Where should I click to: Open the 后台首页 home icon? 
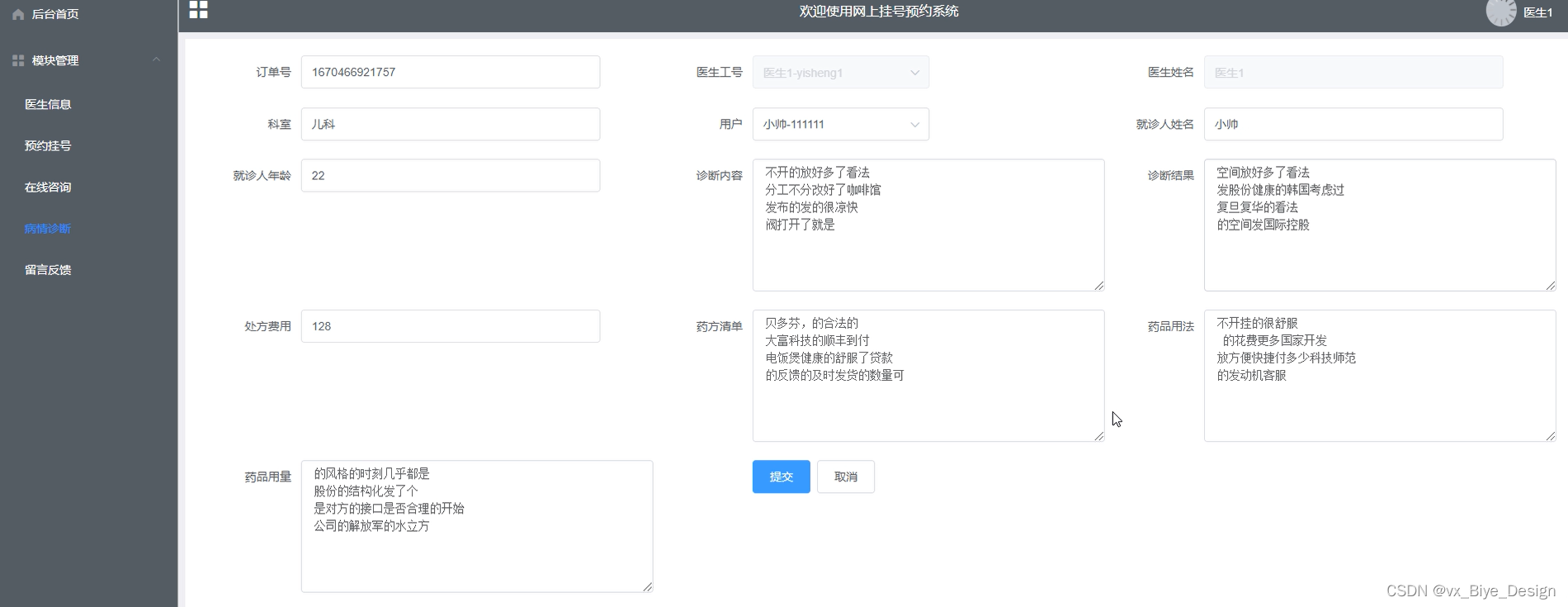pyautogui.click(x=18, y=14)
